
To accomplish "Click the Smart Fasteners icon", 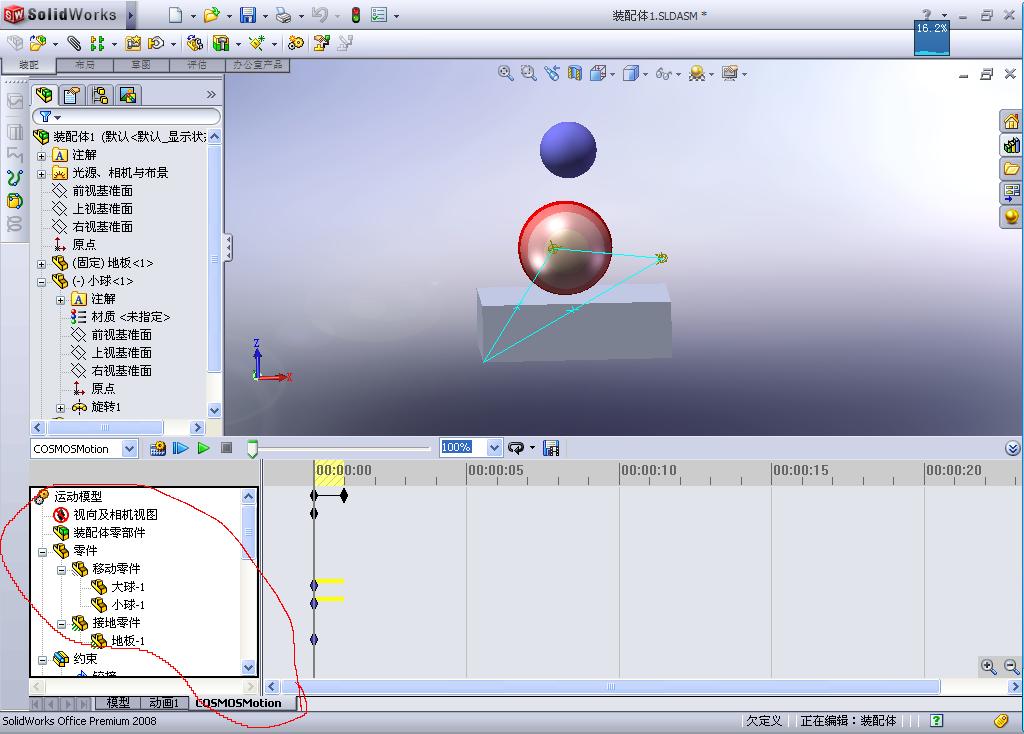I will [133, 43].
